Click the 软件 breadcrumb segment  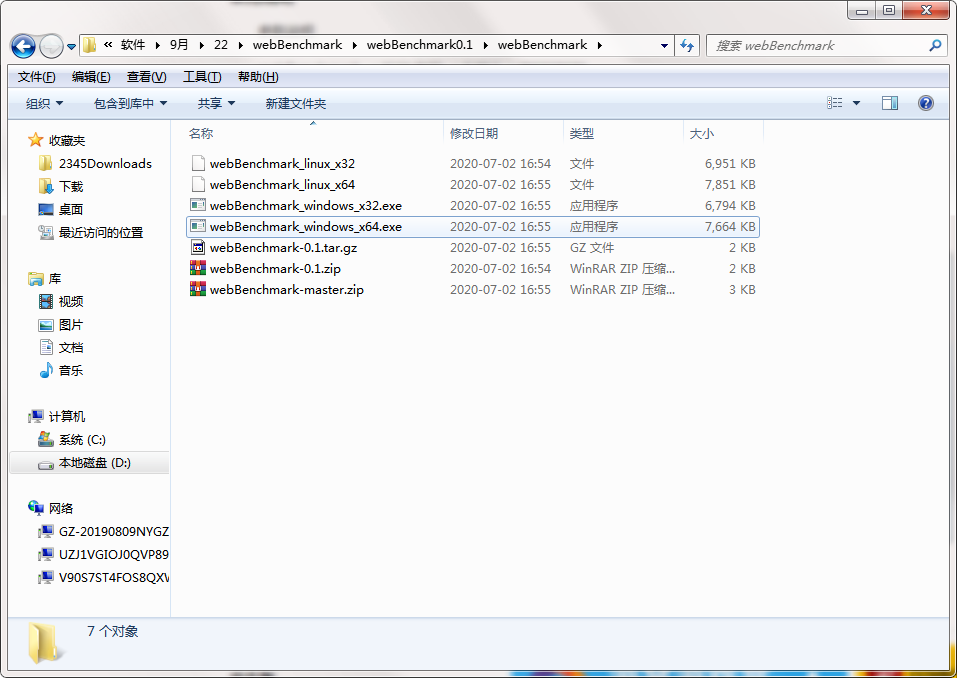click(132, 45)
